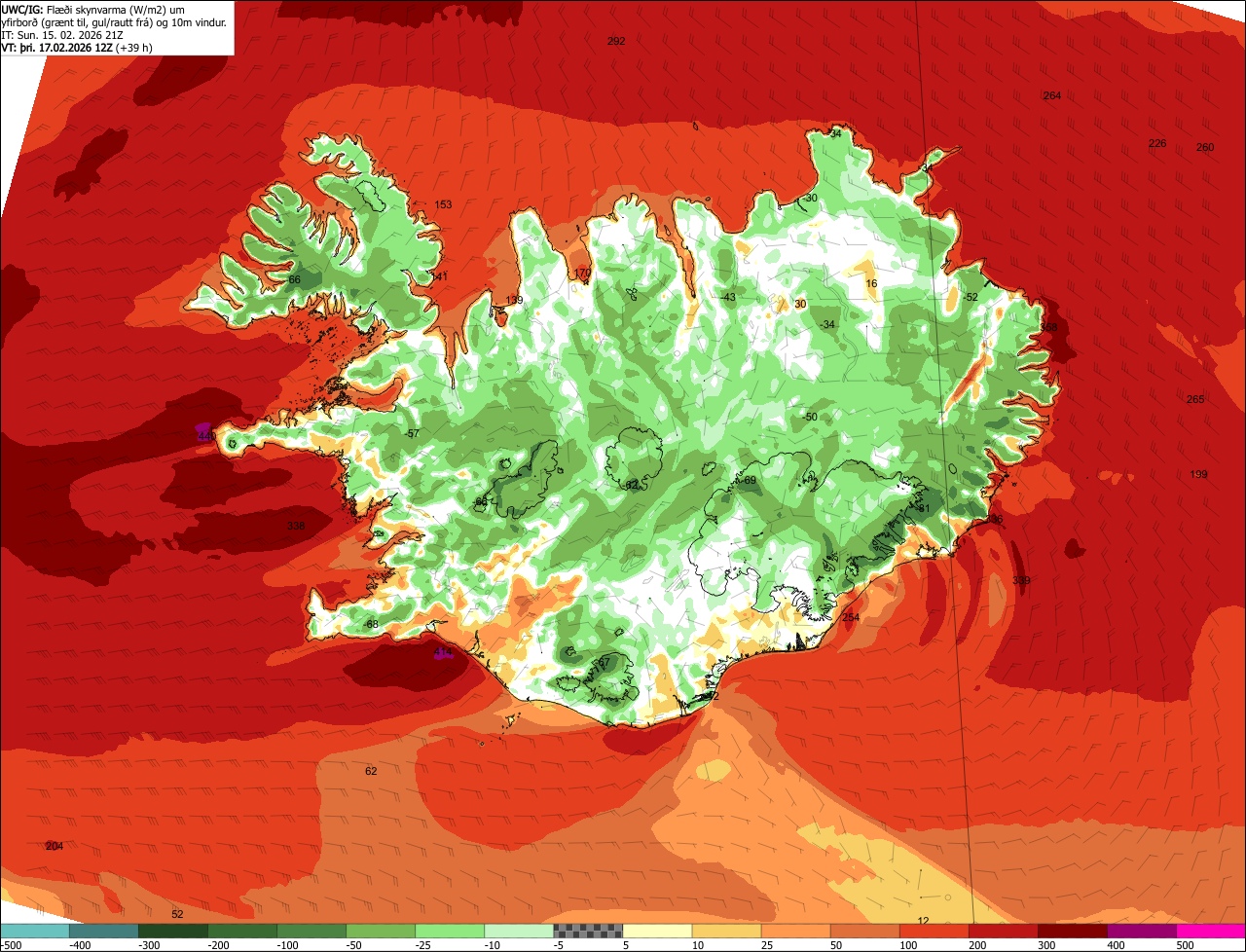Pick the legend swatch between 10 and 25
The image size is (1246, 952).
[x=726, y=931]
